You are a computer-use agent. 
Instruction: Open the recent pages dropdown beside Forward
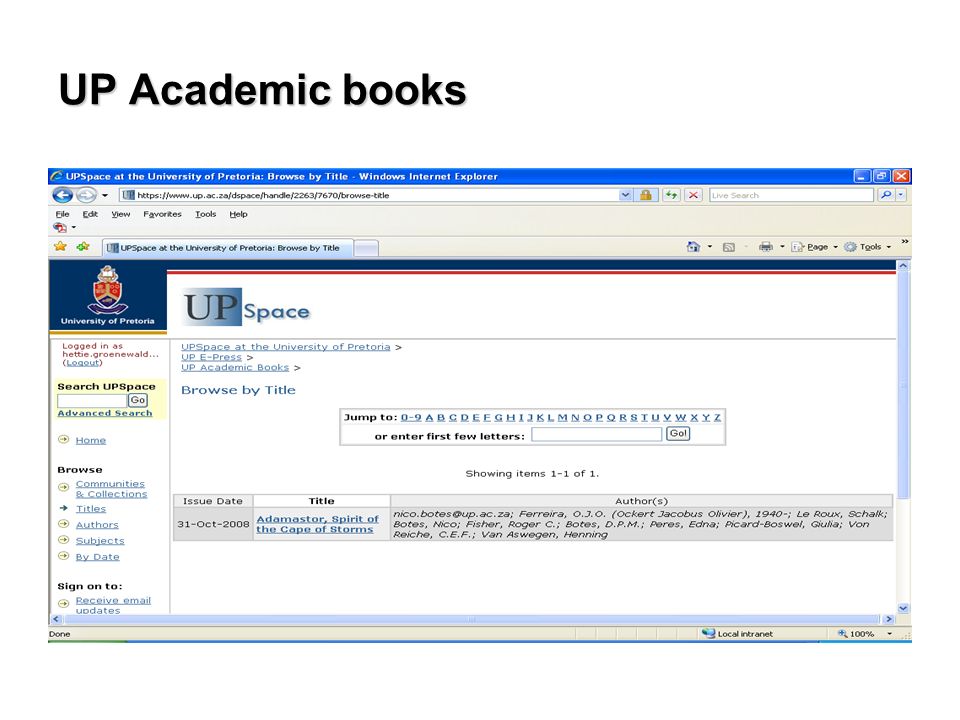tap(105, 195)
